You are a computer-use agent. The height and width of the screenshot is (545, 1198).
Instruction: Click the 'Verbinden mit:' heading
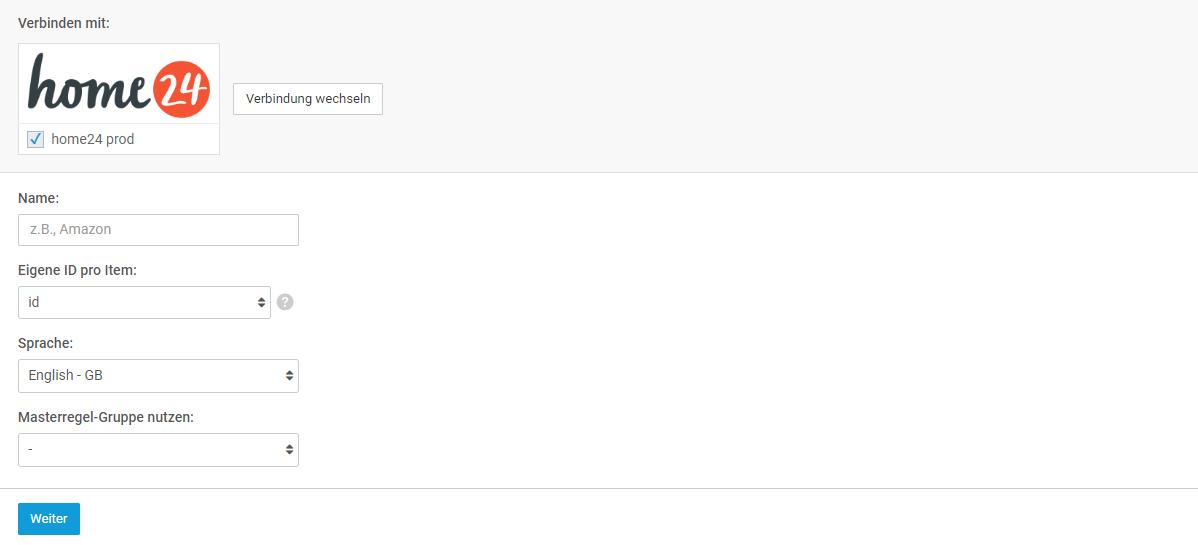tap(64, 24)
